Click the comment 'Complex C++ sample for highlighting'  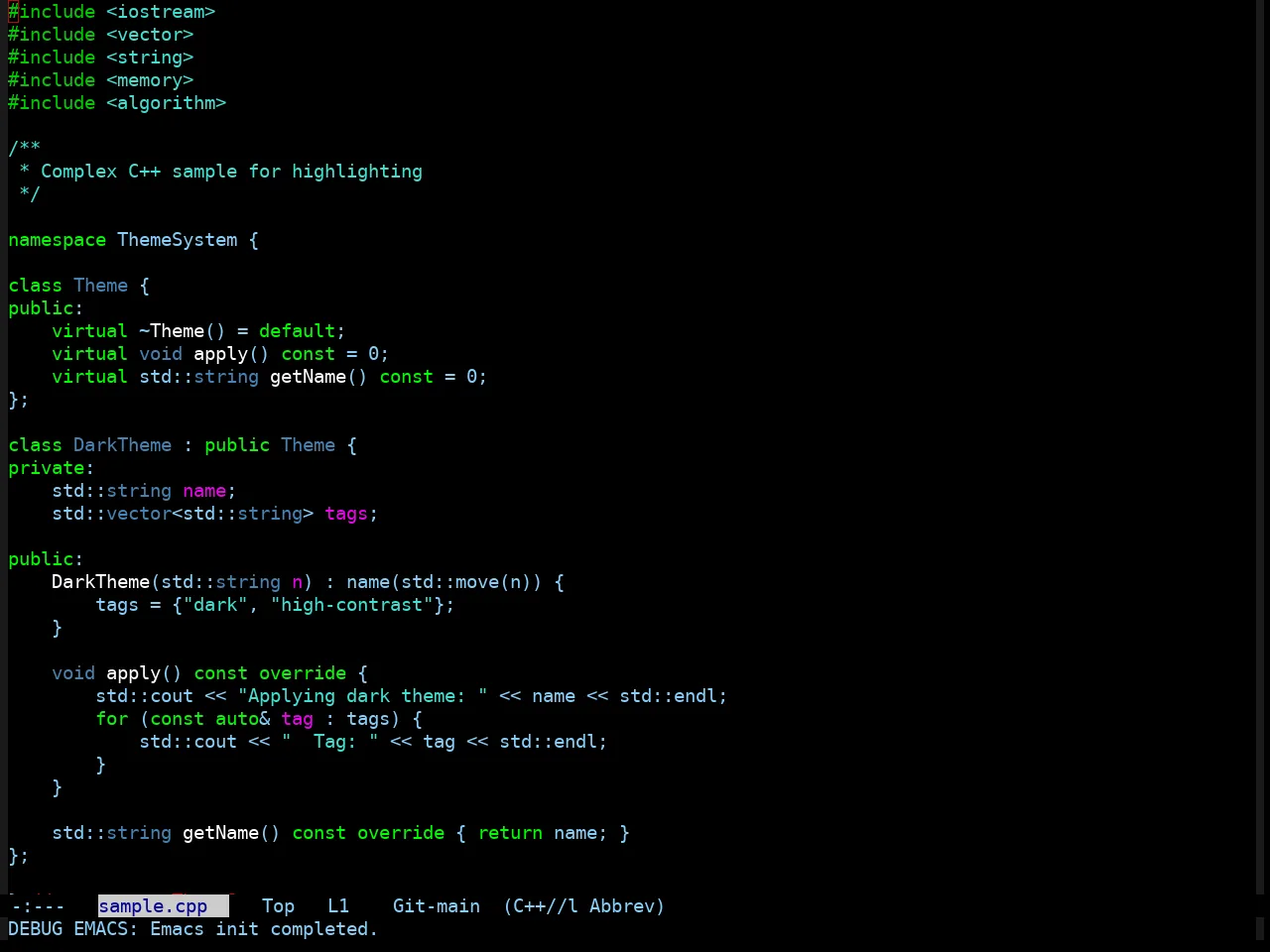click(231, 172)
